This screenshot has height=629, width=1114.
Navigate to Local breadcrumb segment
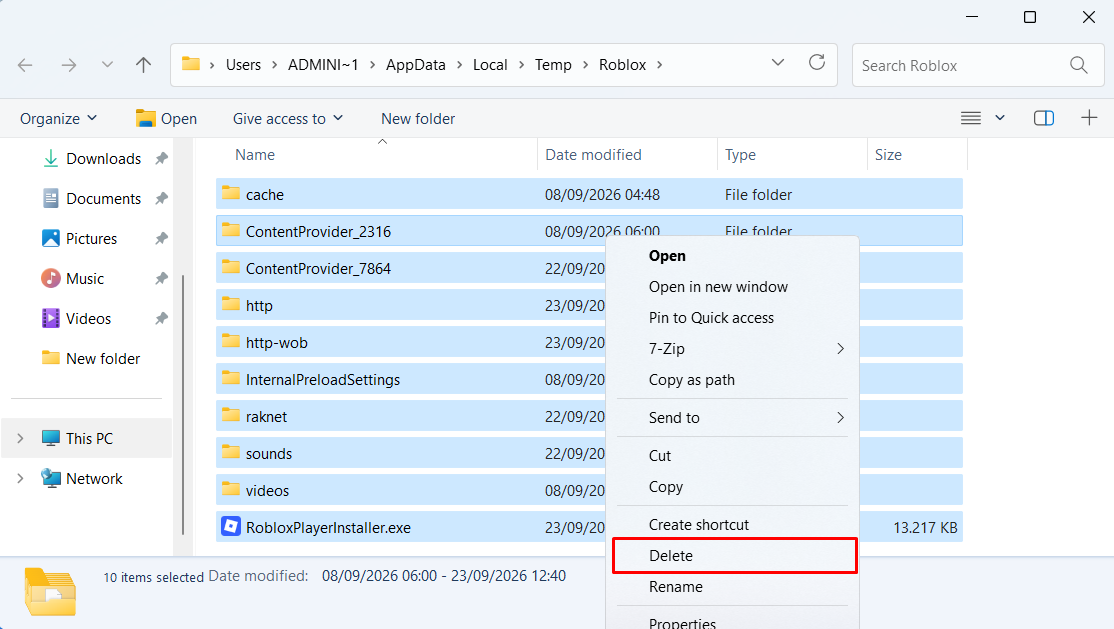point(490,65)
